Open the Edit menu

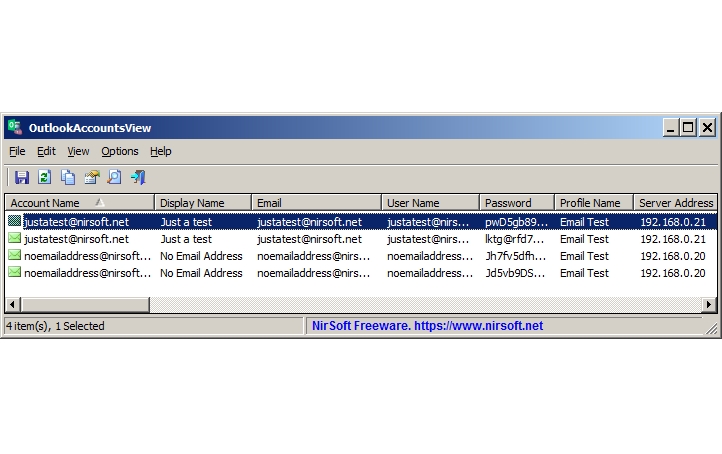46,151
